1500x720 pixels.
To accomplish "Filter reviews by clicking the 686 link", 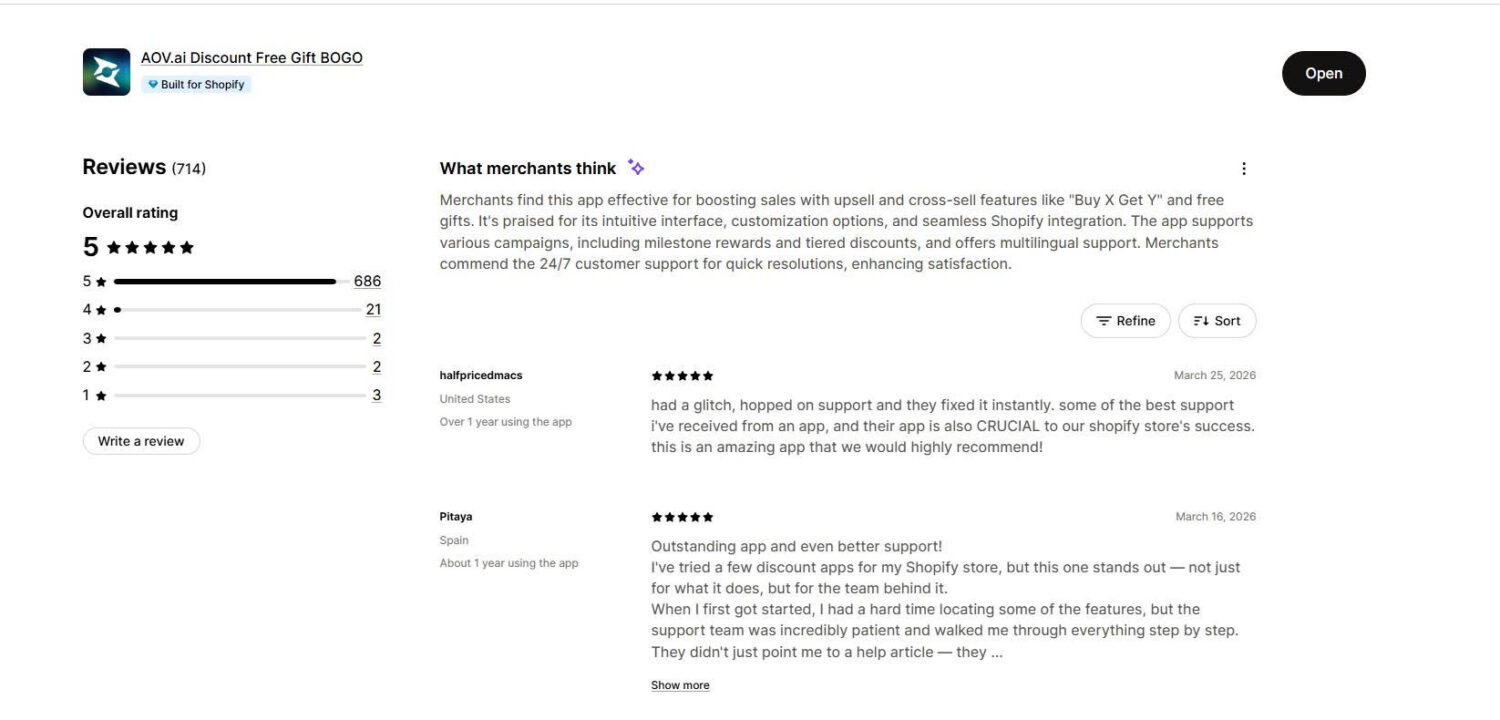I will (367, 281).
